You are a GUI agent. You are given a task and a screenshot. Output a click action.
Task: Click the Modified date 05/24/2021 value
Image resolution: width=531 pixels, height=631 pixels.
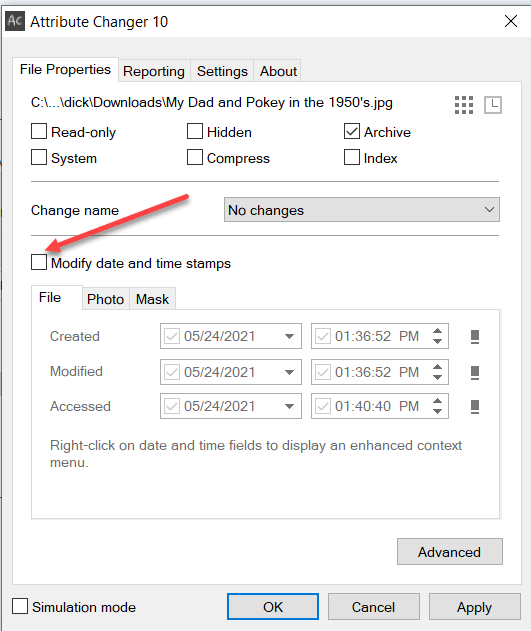pyautogui.click(x=220, y=372)
